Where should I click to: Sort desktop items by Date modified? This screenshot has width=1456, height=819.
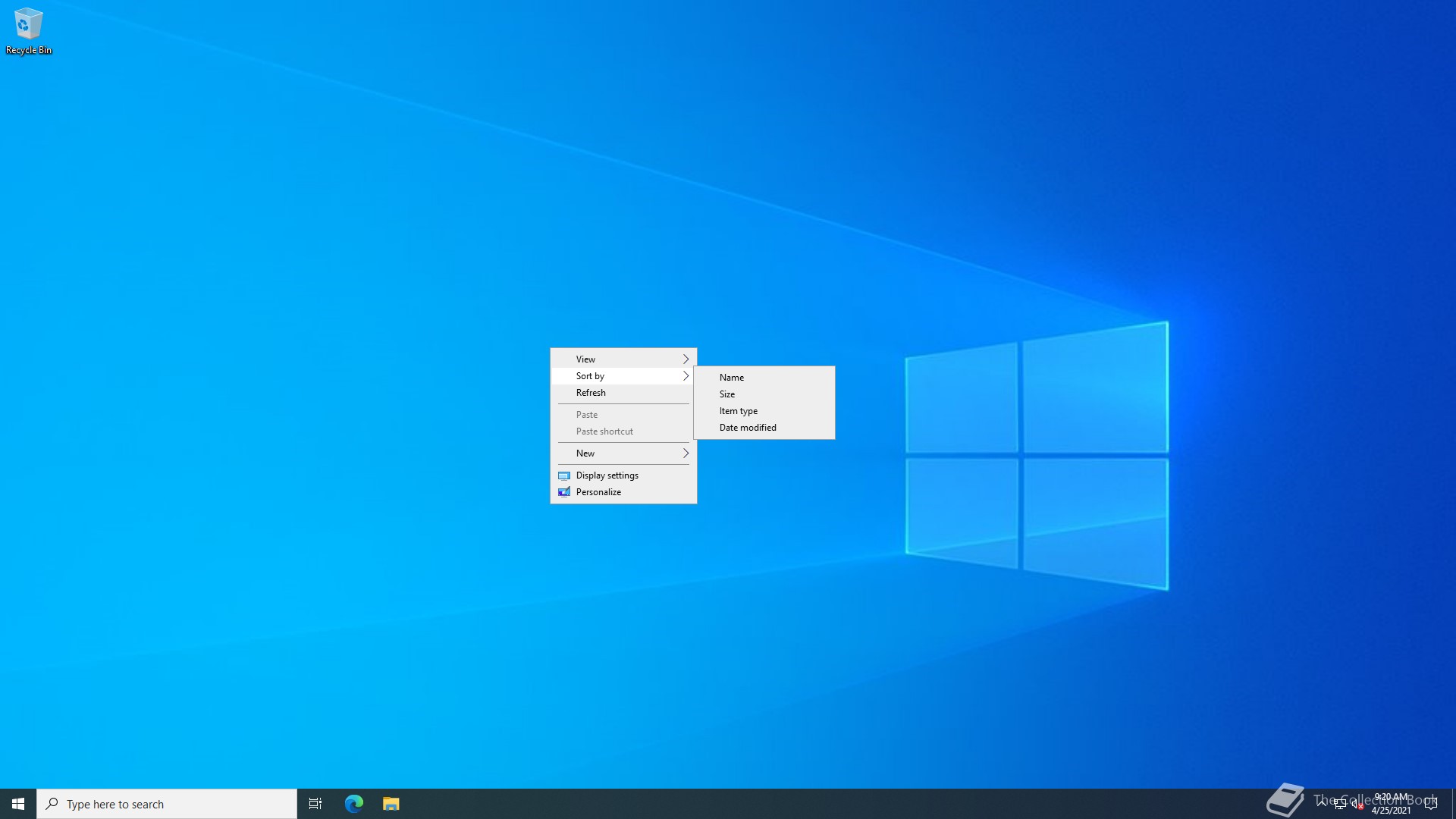pyautogui.click(x=764, y=428)
